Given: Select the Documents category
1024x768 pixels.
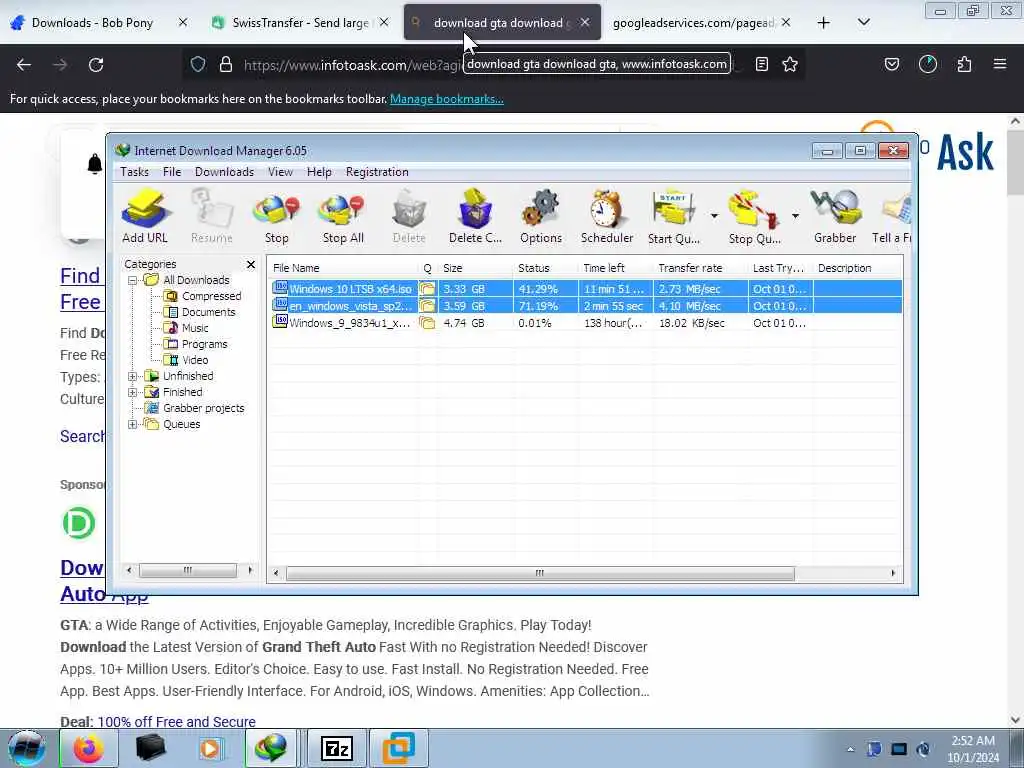Looking at the screenshot, I should click(208, 312).
